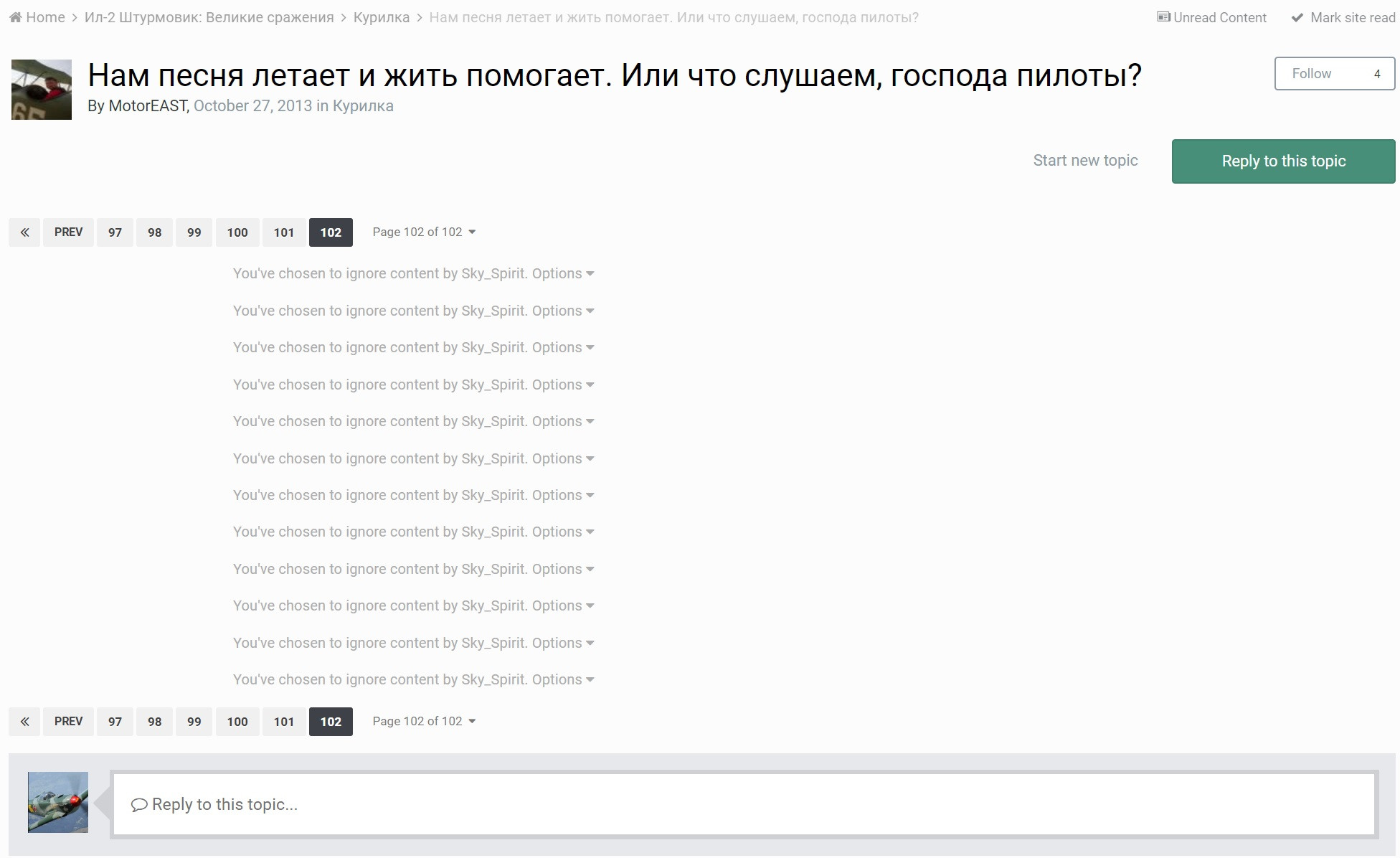Expand bottom Page 102 of 102 dropdown

click(424, 722)
